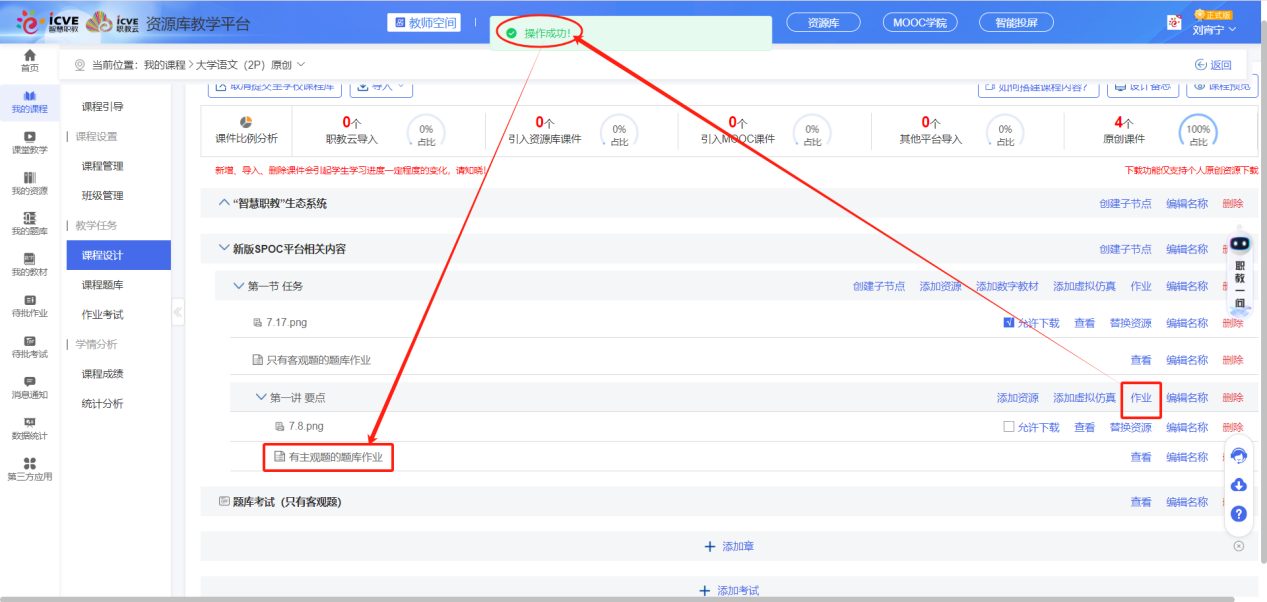Open 消息通知 sidebar icon

[29, 387]
